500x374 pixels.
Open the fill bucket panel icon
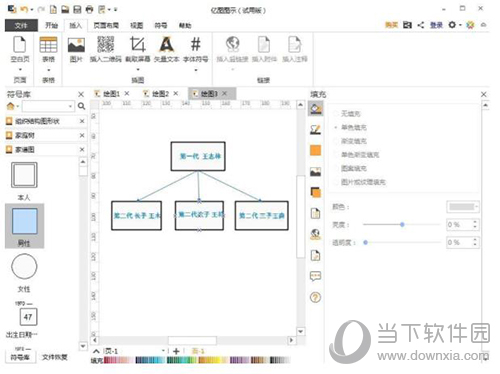(315, 108)
